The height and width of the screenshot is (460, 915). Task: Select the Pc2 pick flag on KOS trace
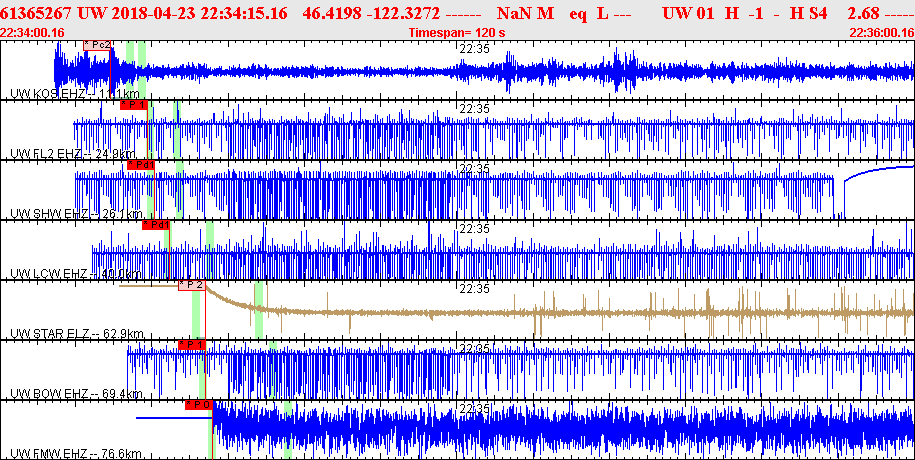click(97, 46)
